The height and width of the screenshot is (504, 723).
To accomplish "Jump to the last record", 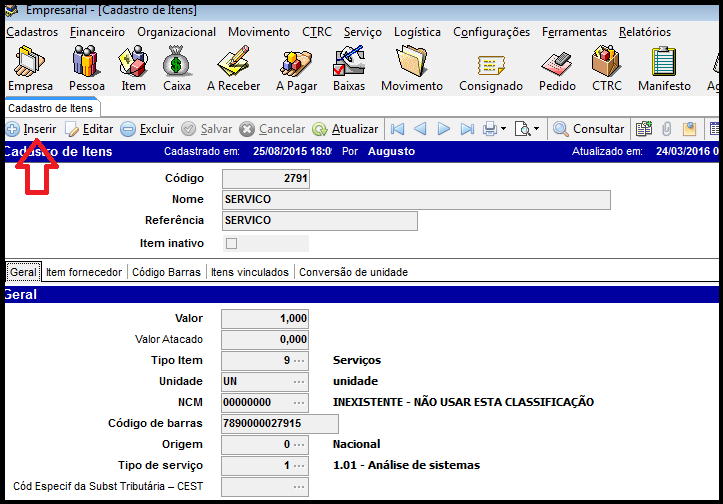I will 467,129.
